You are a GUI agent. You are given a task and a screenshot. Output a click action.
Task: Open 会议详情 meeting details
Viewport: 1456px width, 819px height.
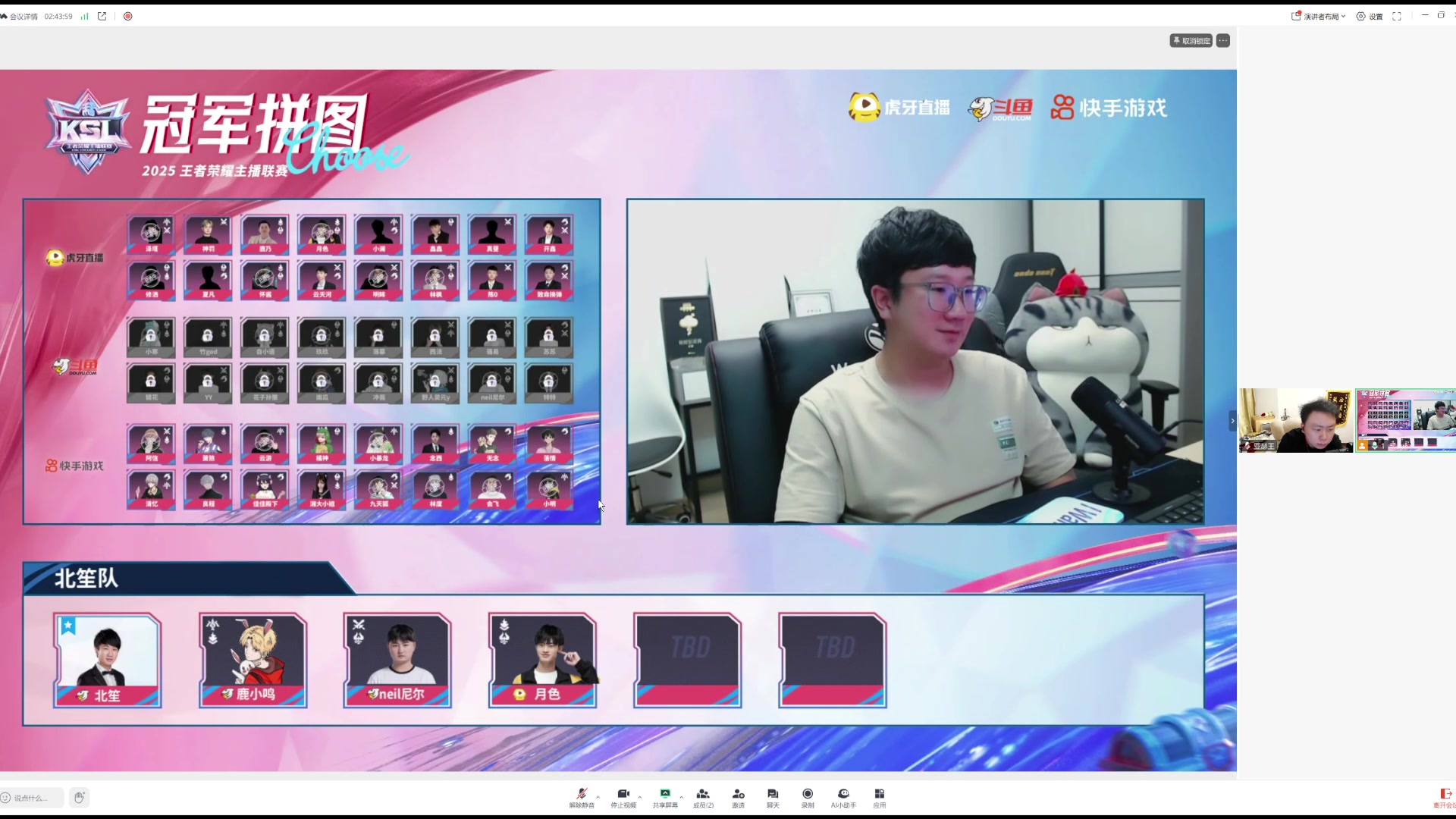[20, 16]
